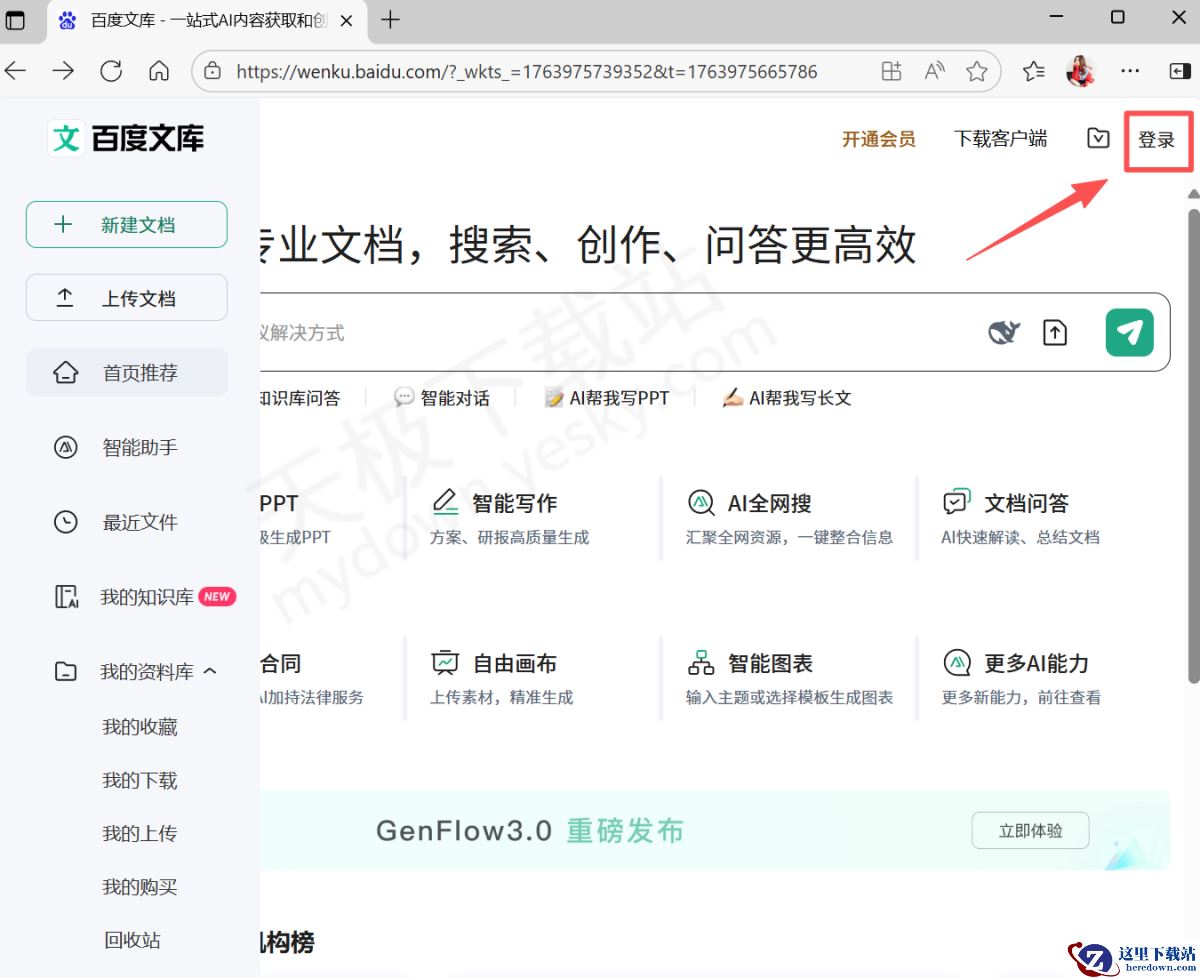The image size is (1200, 978).
Task: Click the green send arrow button
Action: 1129,332
